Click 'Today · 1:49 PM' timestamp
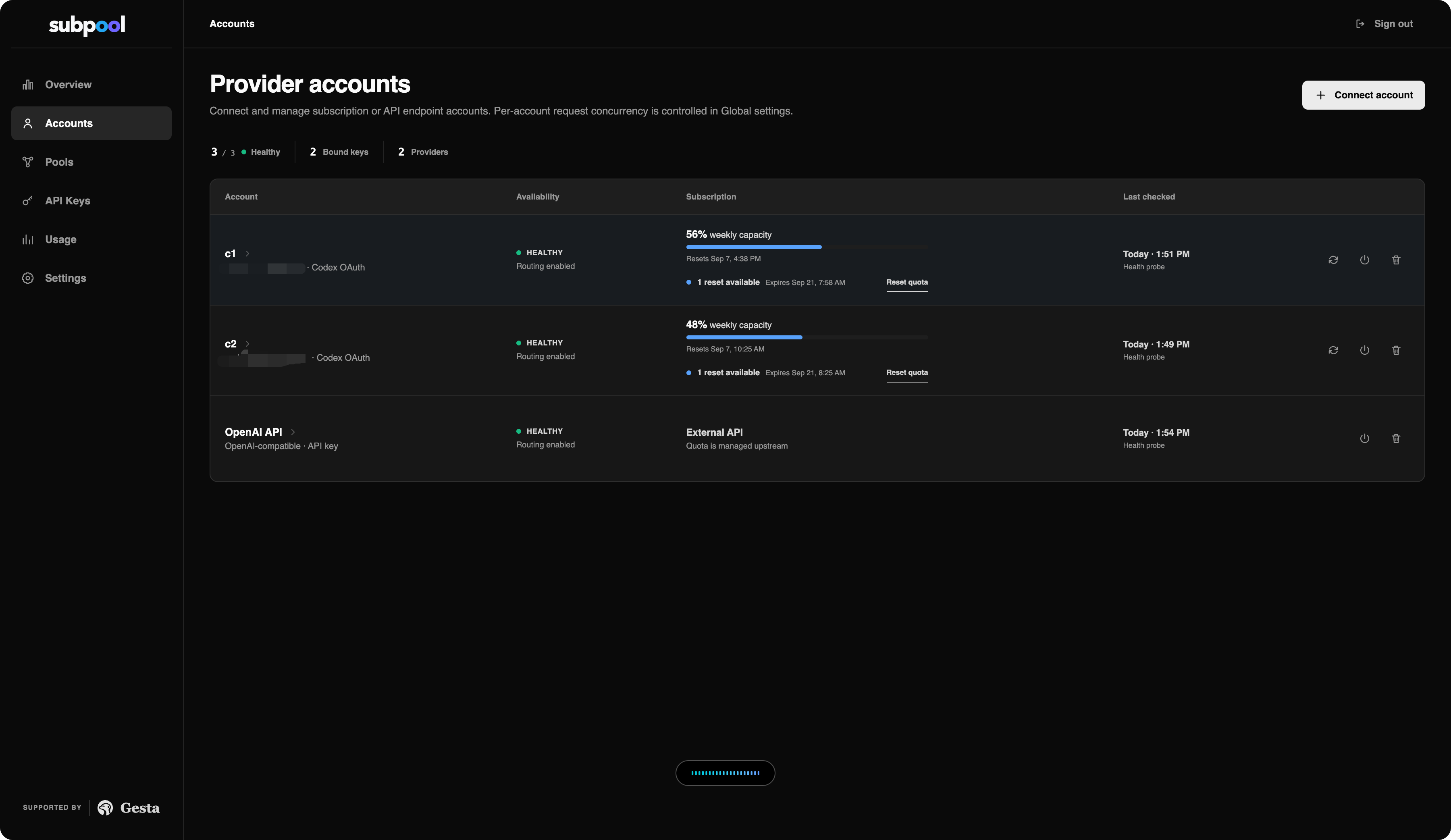The image size is (1451, 840). pos(1156,344)
